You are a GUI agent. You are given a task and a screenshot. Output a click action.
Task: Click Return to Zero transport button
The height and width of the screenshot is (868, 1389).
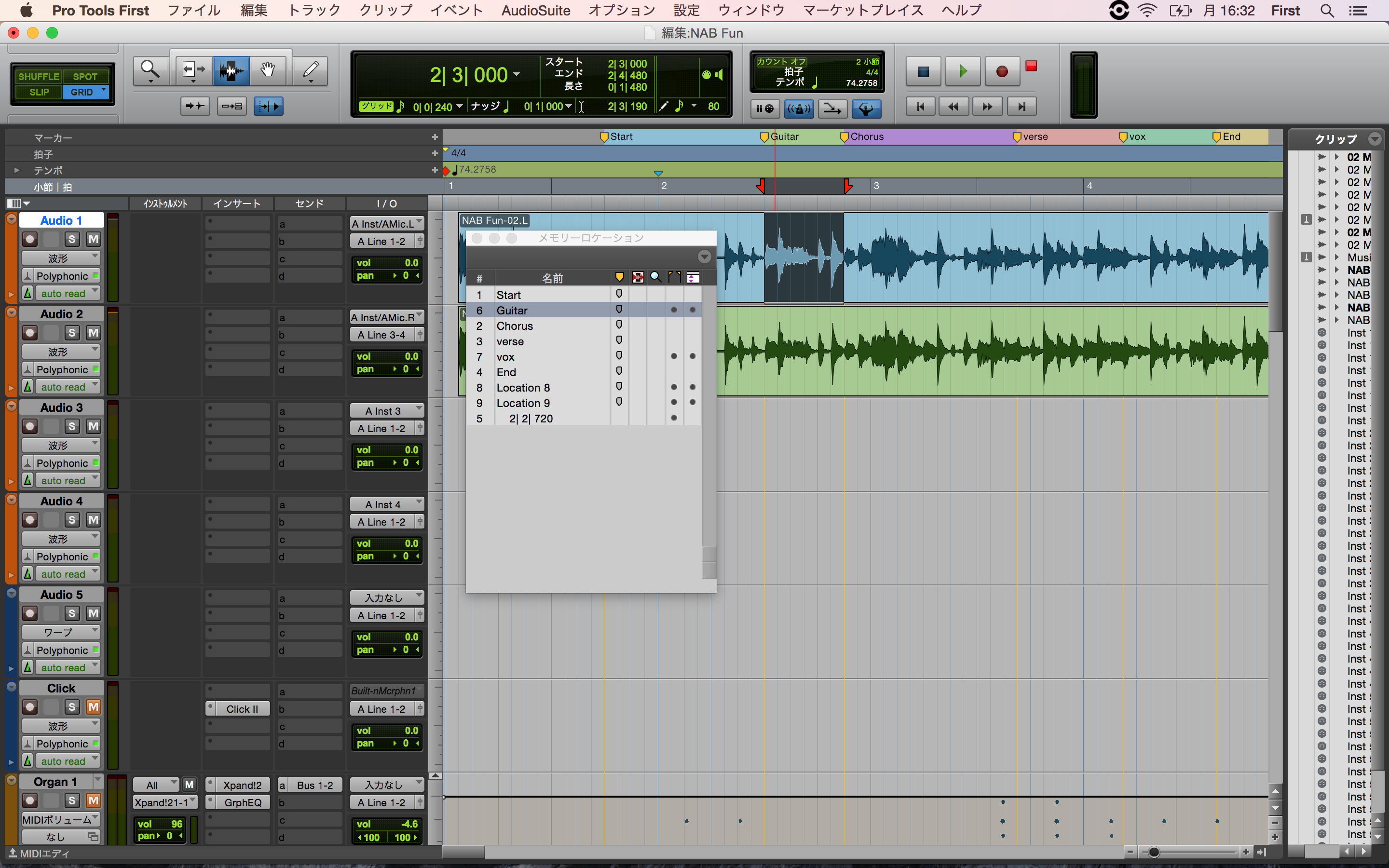coord(921,106)
